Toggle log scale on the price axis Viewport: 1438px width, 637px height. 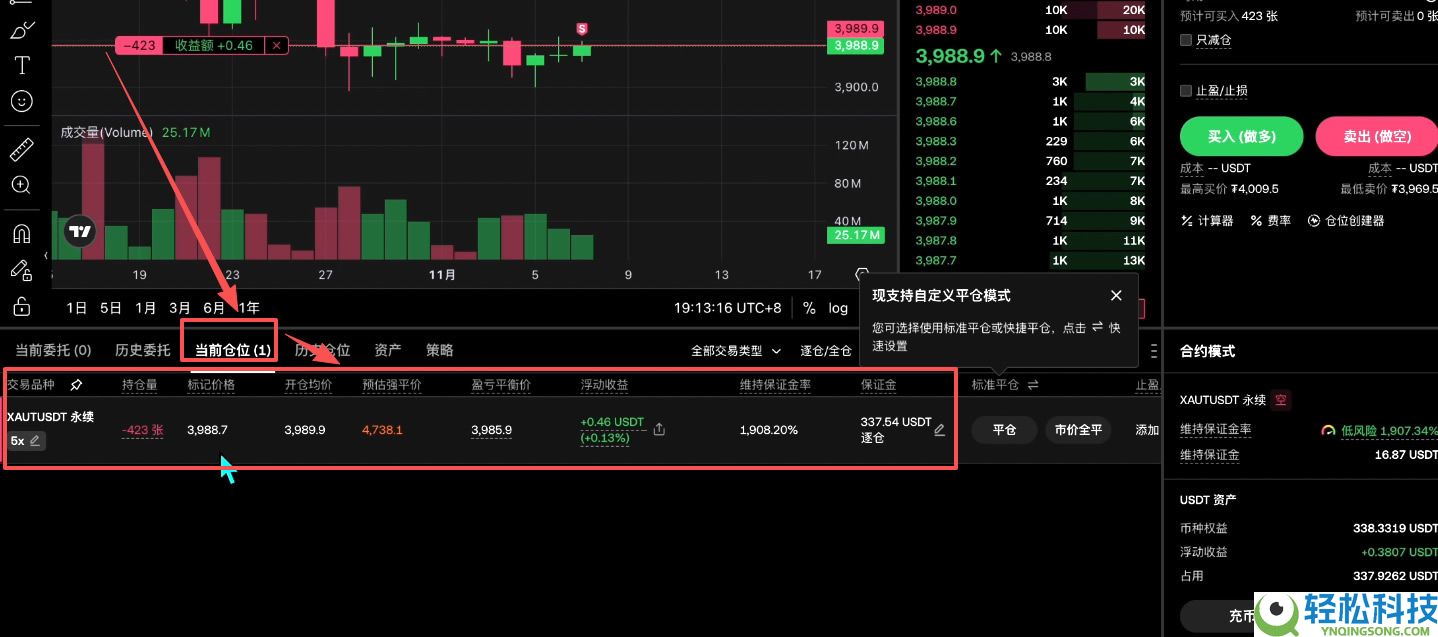click(838, 308)
